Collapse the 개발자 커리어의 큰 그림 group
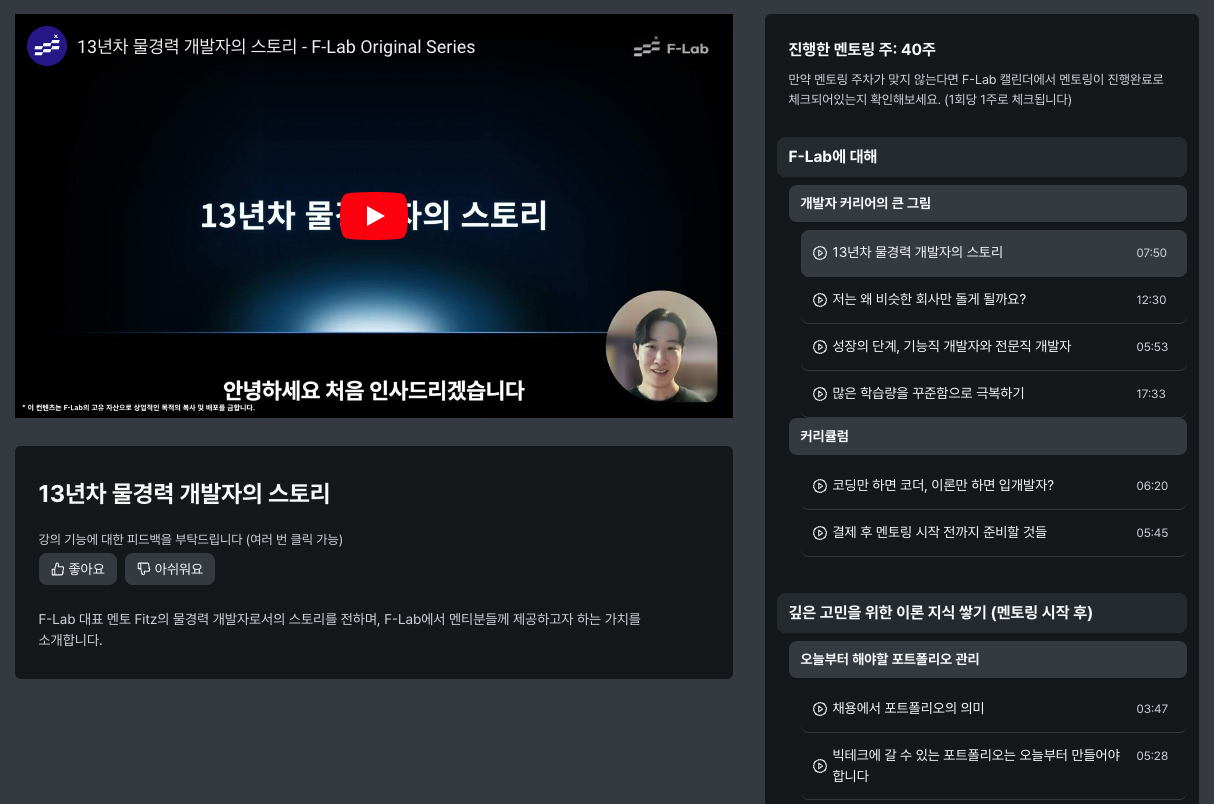The height and width of the screenshot is (804, 1214). pyautogui.click(x=987, y=203)
